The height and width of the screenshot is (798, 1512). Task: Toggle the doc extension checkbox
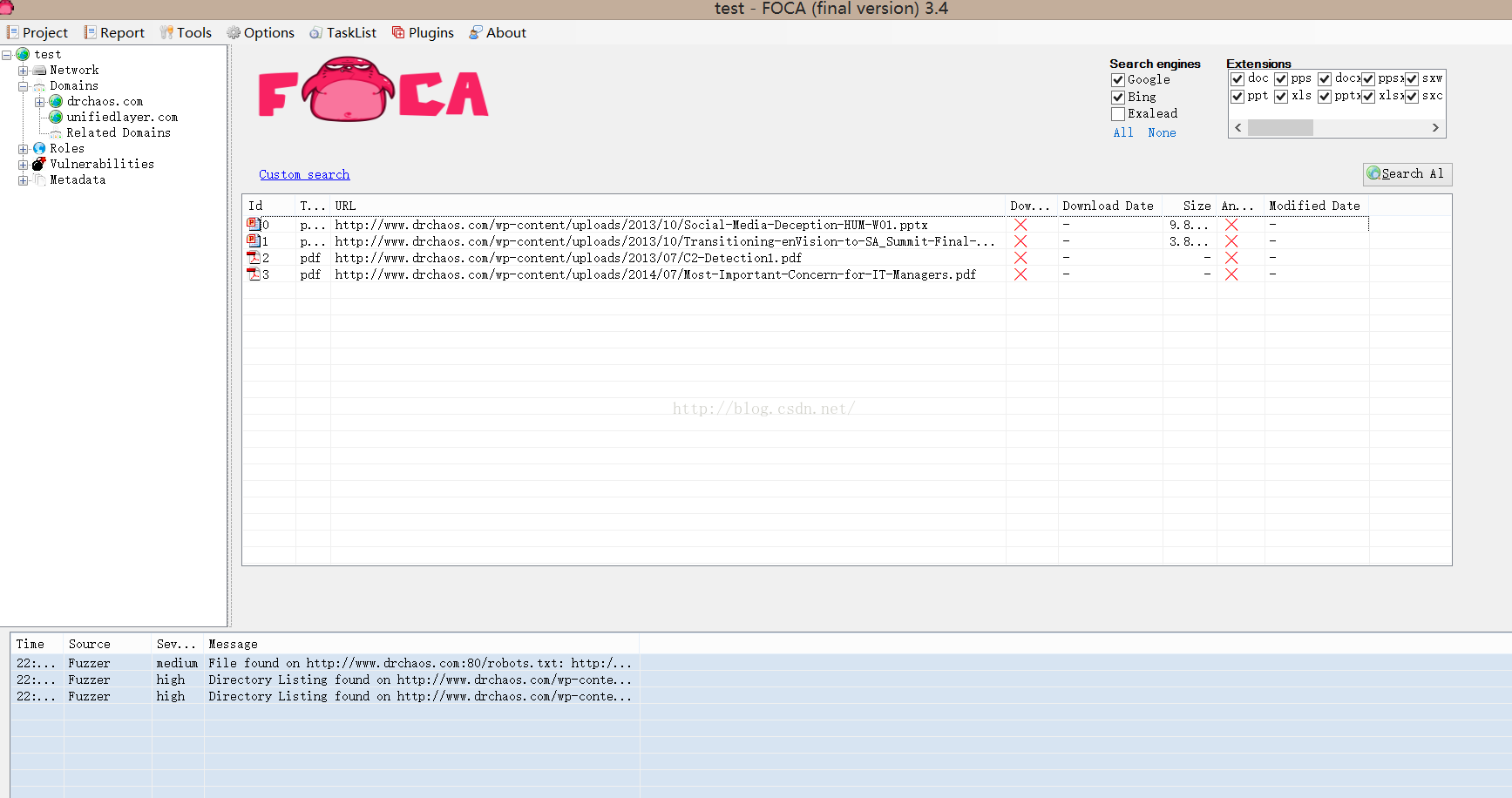point(1237,79)
